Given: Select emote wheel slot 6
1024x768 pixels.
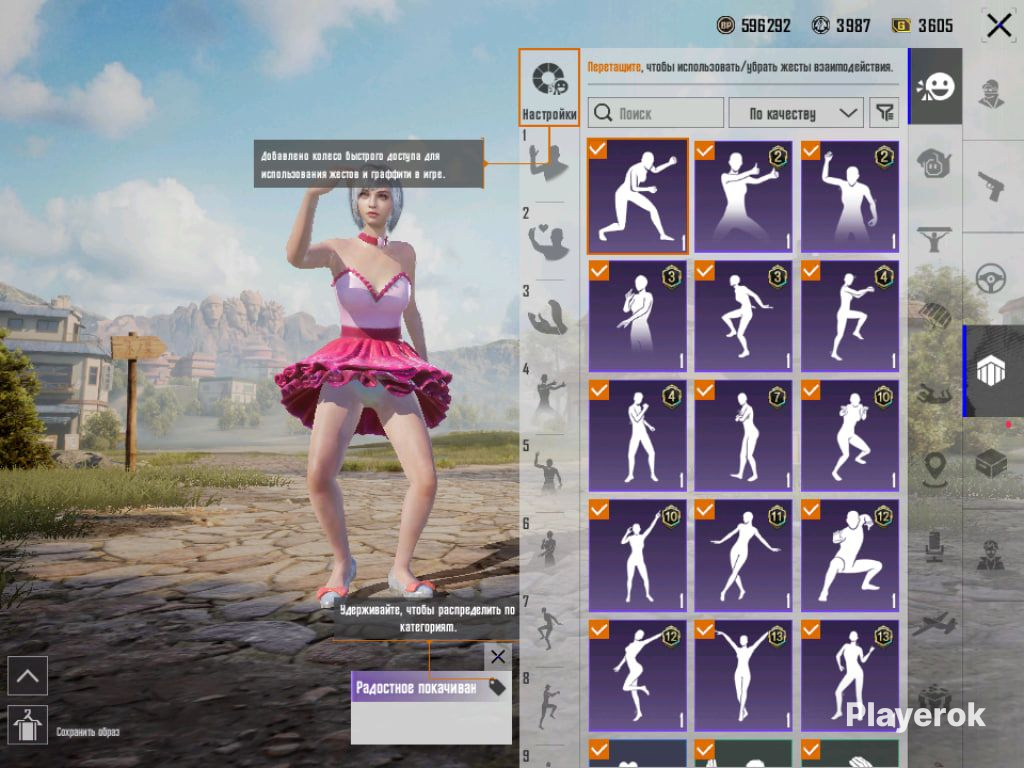Looking at the screenshot, I should (547, 550).
